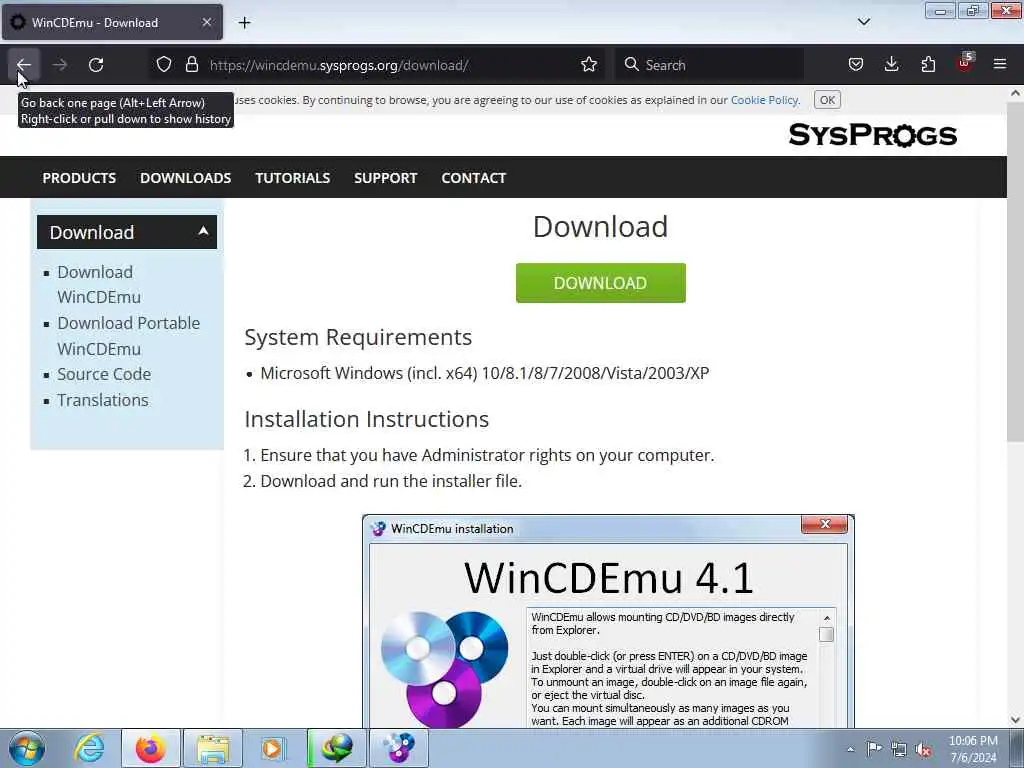Bookmark this page with the star
The height and width of the screenshot is (768, 1024).
[x=588, y=65]
